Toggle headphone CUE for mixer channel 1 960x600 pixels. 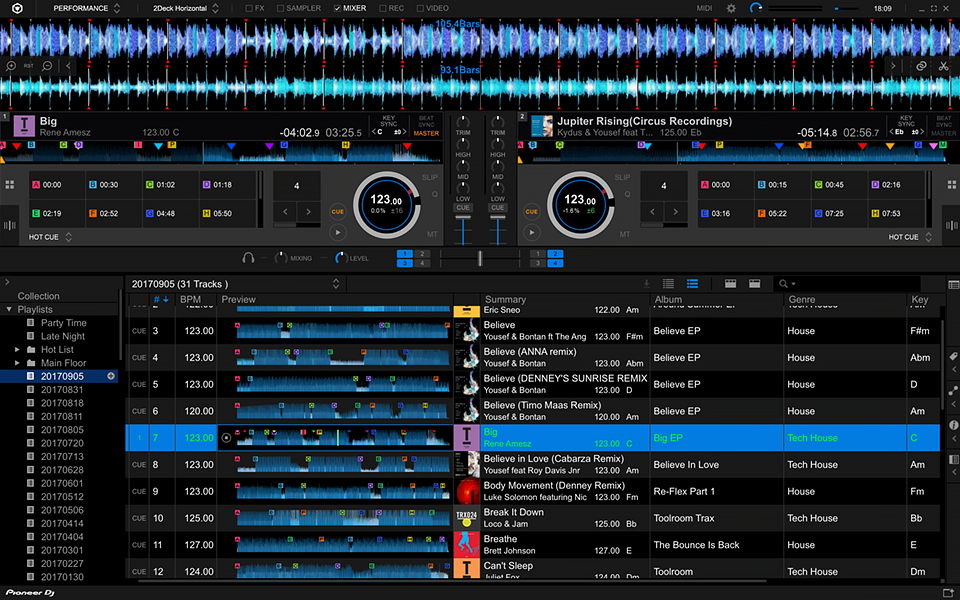click(x=463, y=208)
